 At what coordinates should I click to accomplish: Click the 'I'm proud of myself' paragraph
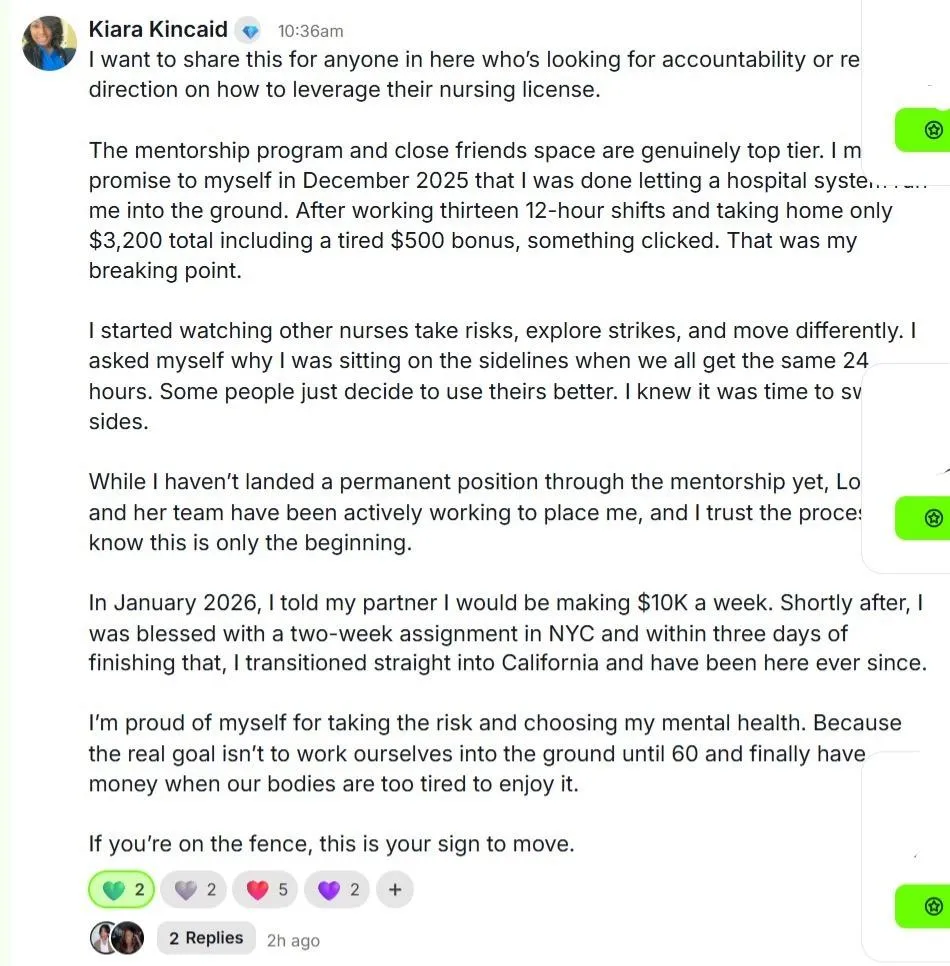pyautogui.click(x=495, y=753)
